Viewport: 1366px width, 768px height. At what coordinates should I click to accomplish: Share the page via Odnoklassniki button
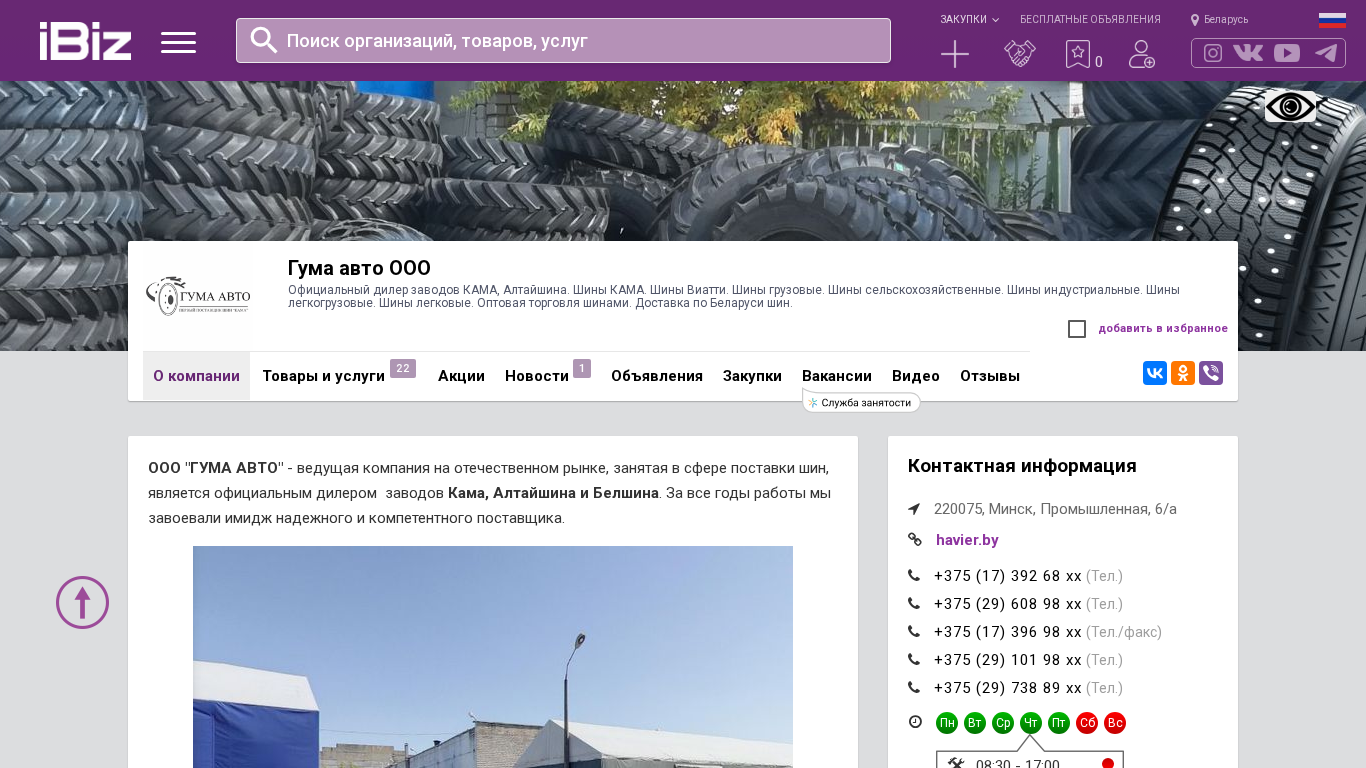point(1183,373)
